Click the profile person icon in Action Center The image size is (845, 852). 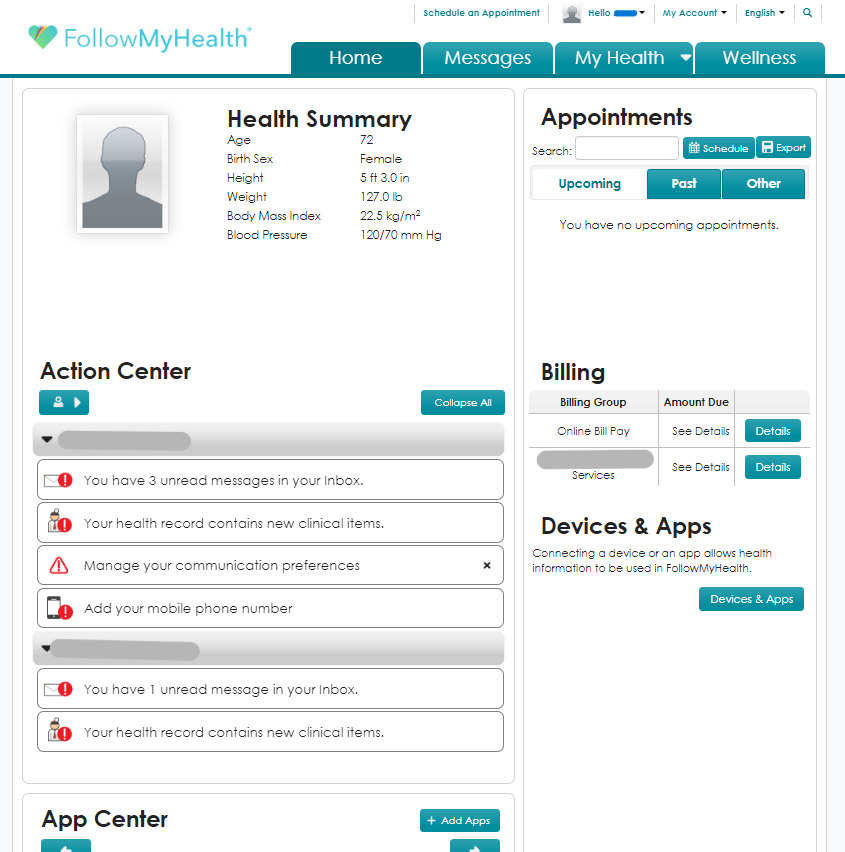tap(56, 402)
